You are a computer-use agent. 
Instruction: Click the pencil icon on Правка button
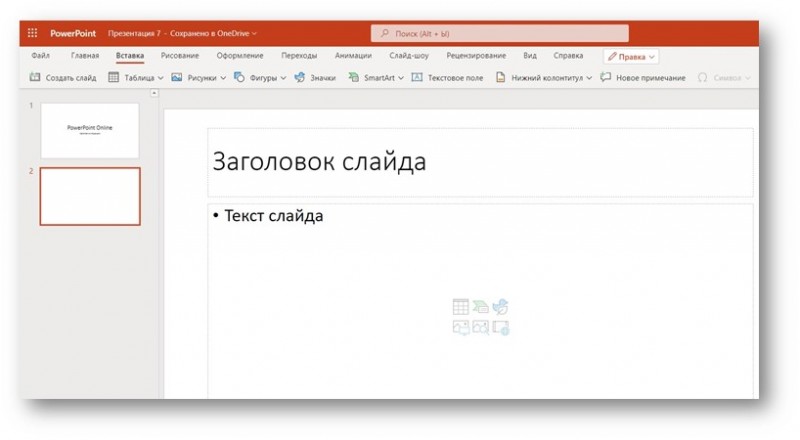[612, 57]
